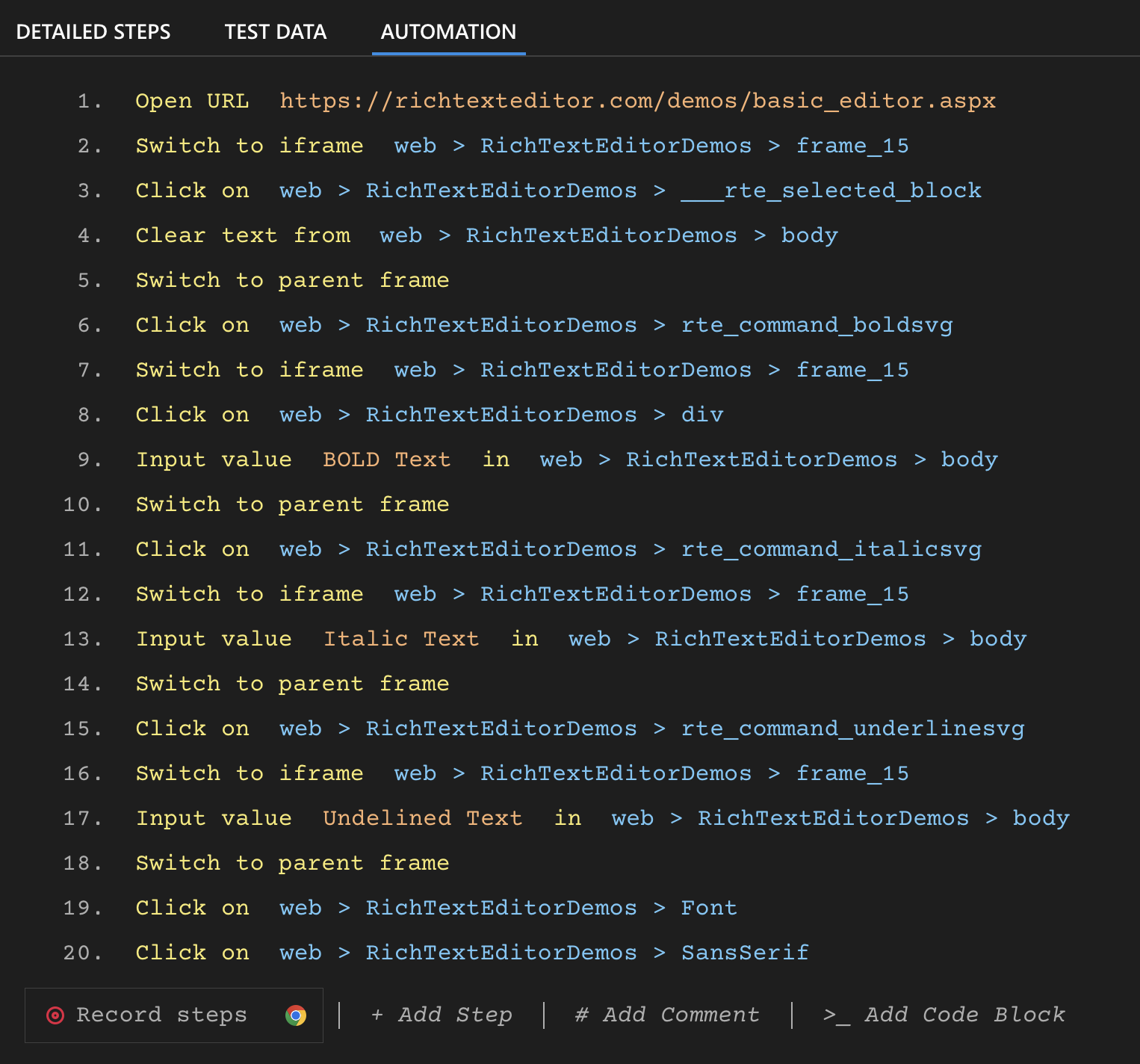The width and height of the screenshot is (1140, 1064).
Task: Click the Italic Text value in step 13
Action: coord(400,639)
